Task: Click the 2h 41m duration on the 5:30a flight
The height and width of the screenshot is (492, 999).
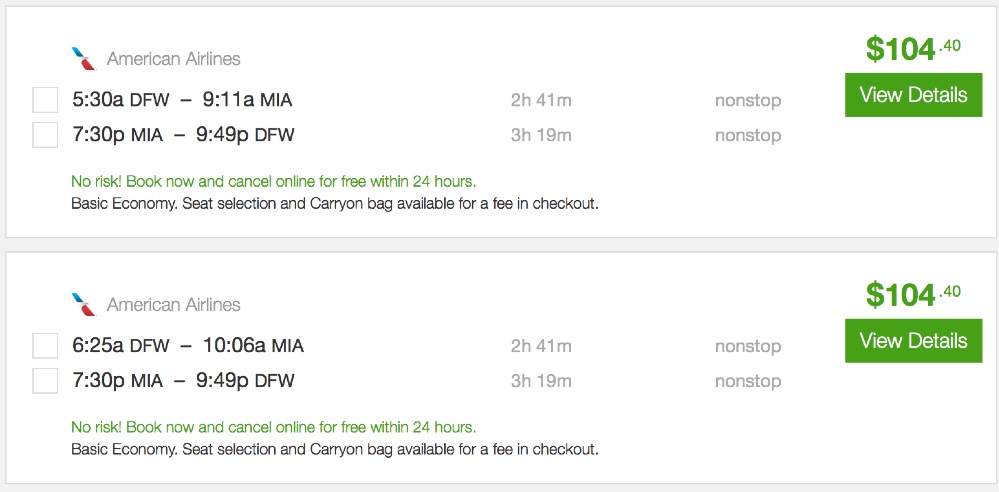Action: coord(541,100)
